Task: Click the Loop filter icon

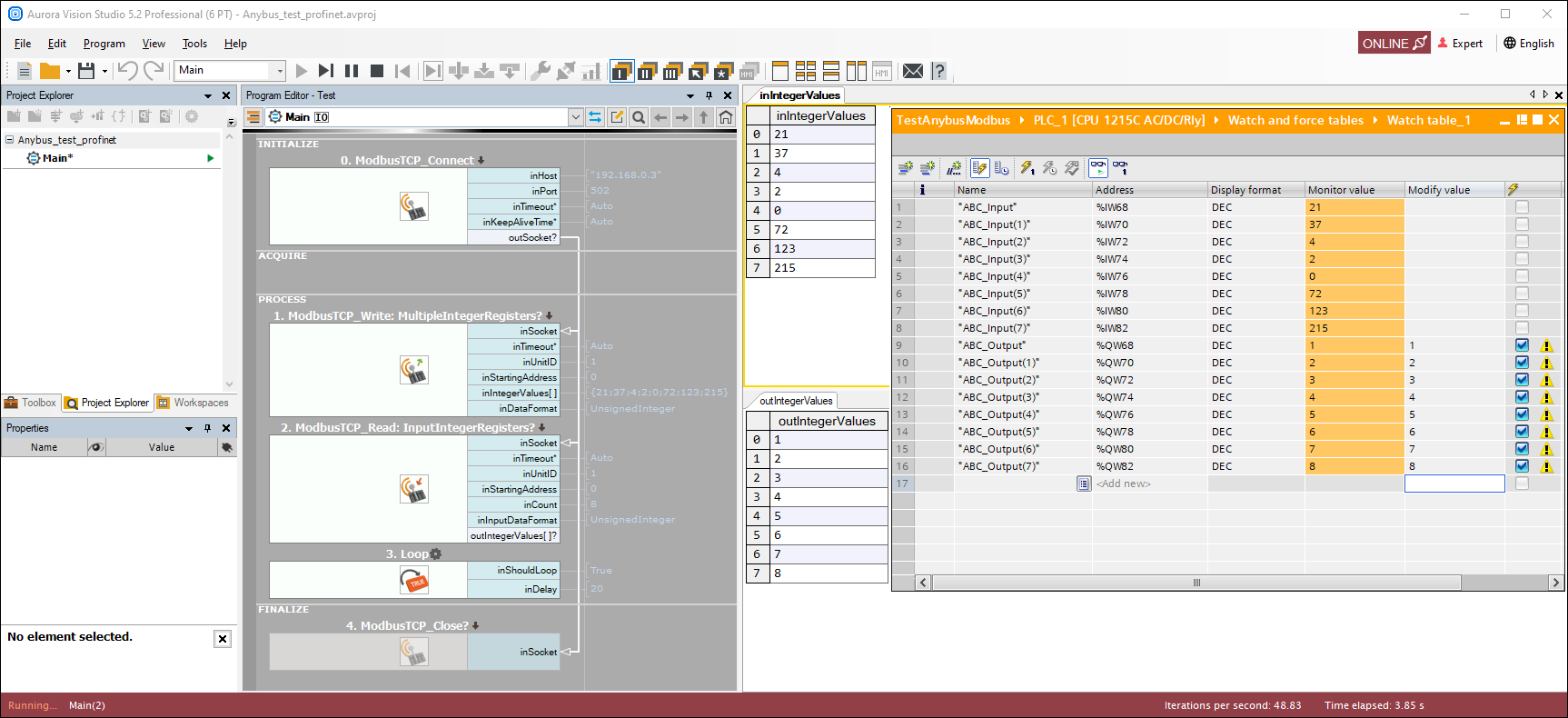Action: click(x=414, y=580)
